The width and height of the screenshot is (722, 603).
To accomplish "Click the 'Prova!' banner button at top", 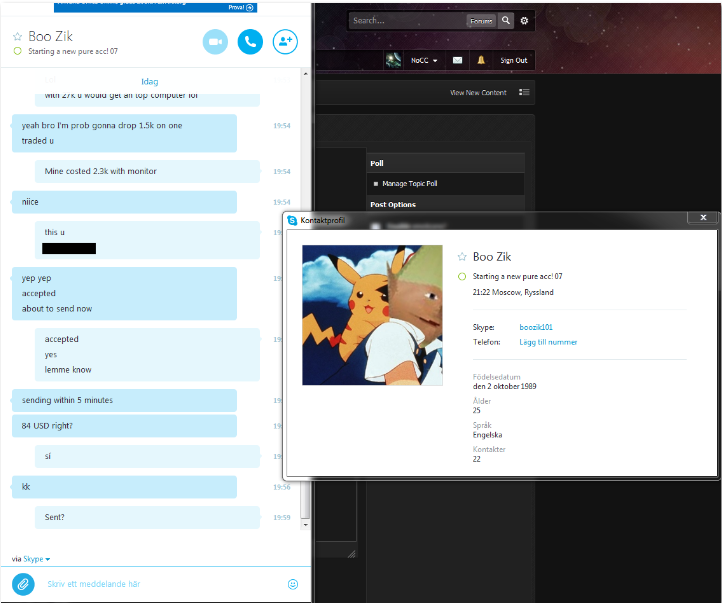I will click(241, 7).
